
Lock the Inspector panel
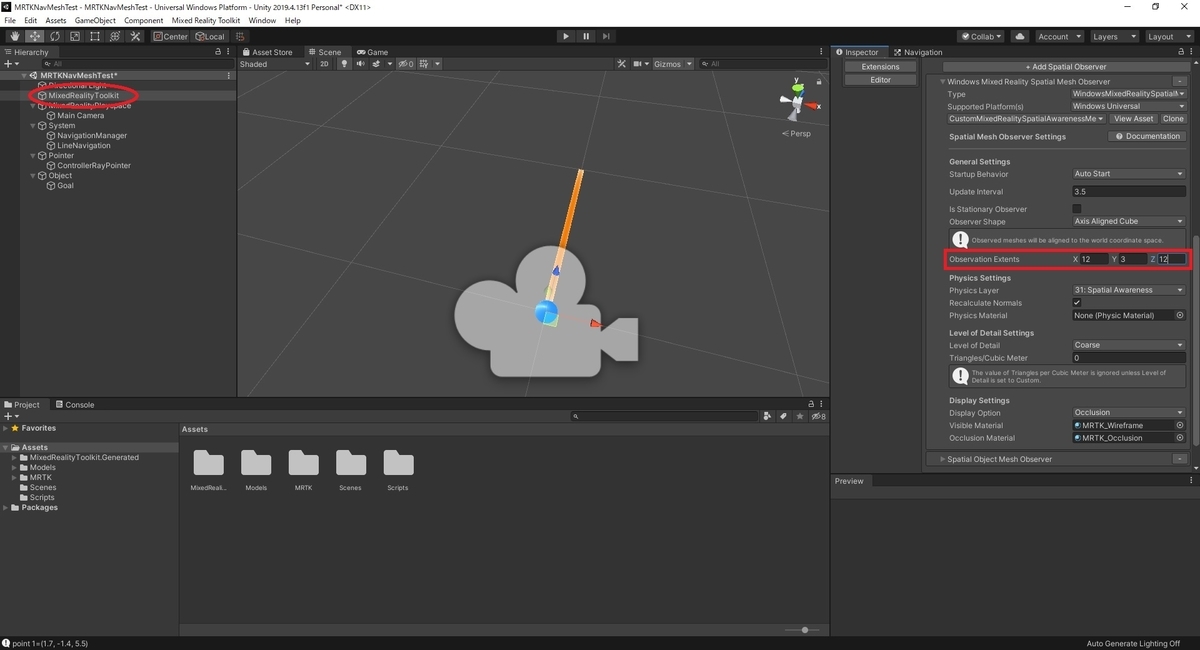(x=1180, y=52)
